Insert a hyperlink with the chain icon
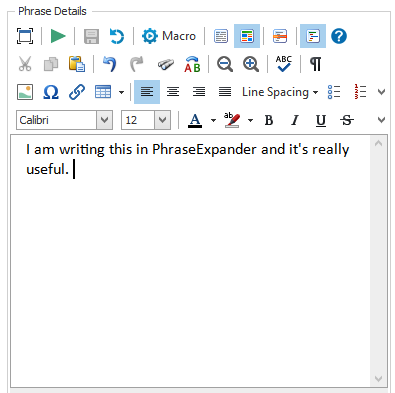The image size is (395, 393). tap(77, 92)
